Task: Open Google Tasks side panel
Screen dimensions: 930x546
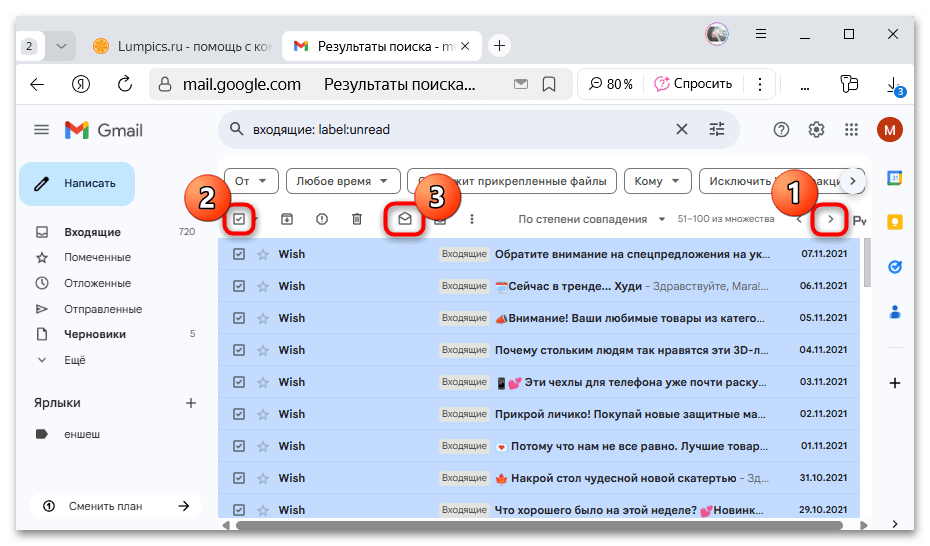Action: (894, 267)
